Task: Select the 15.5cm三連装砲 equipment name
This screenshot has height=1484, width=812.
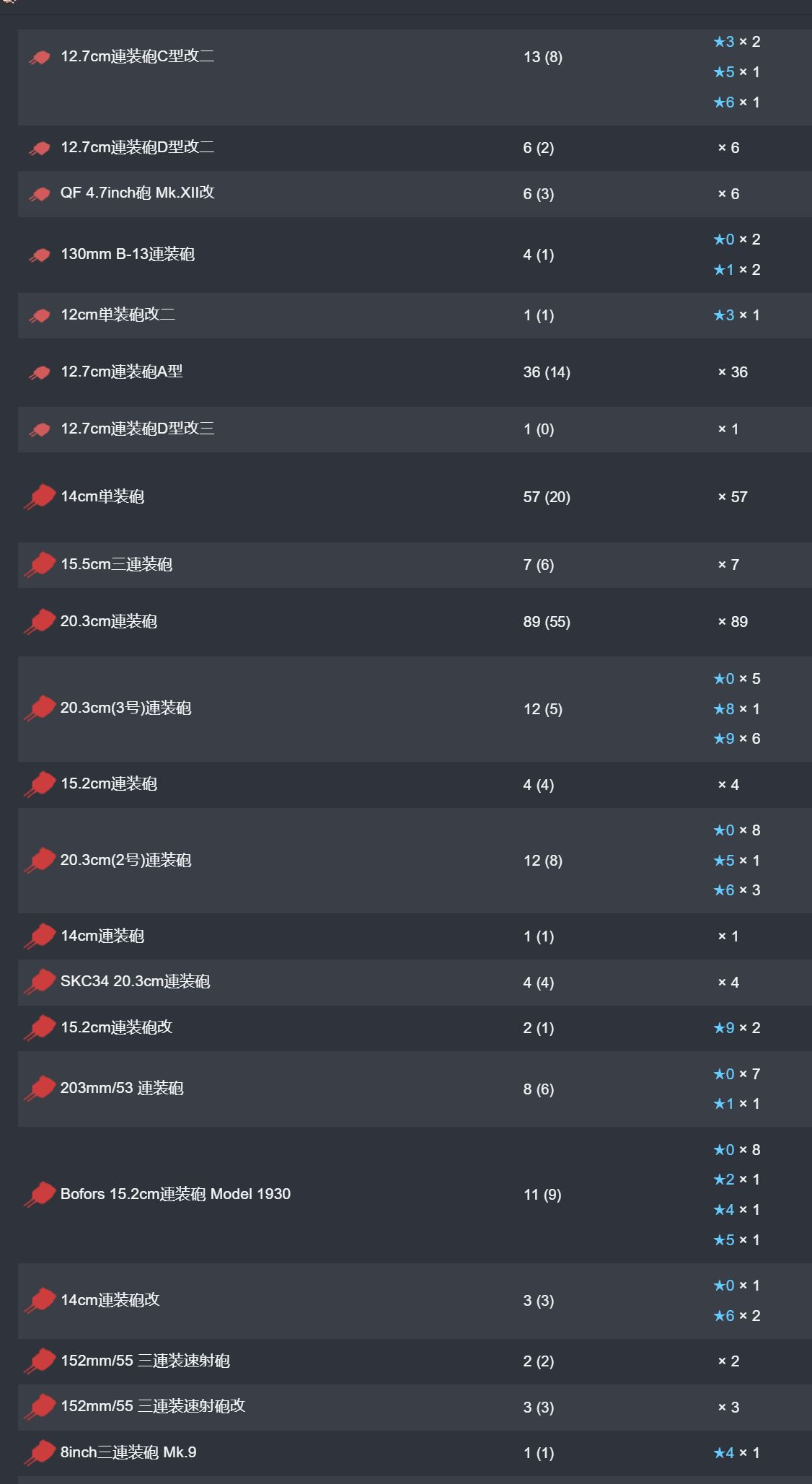Action: (x=116, y=564)
